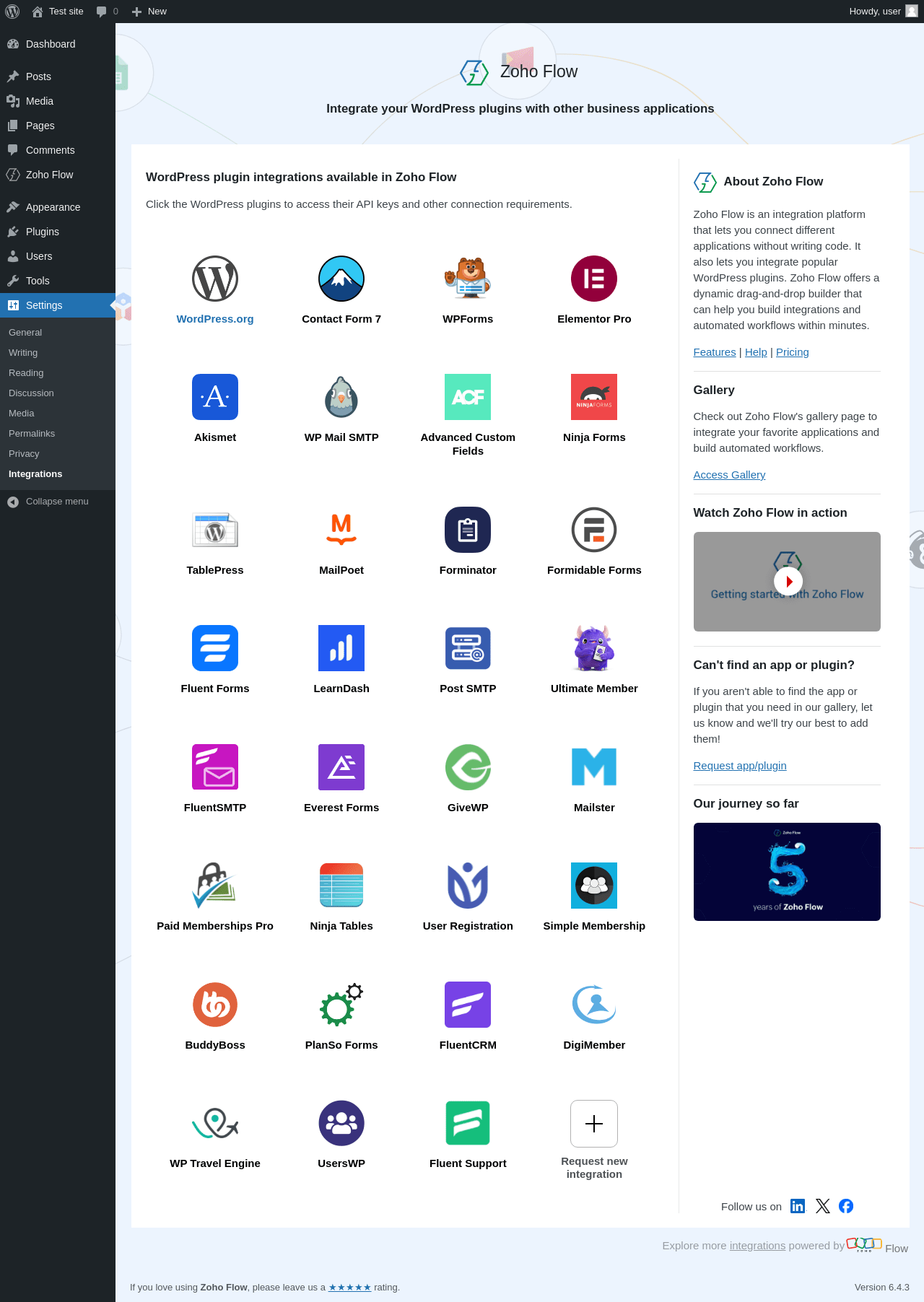The image size is (924, 1302).
Task: Open the DigiMember icon
Action: coord(594,1005)
